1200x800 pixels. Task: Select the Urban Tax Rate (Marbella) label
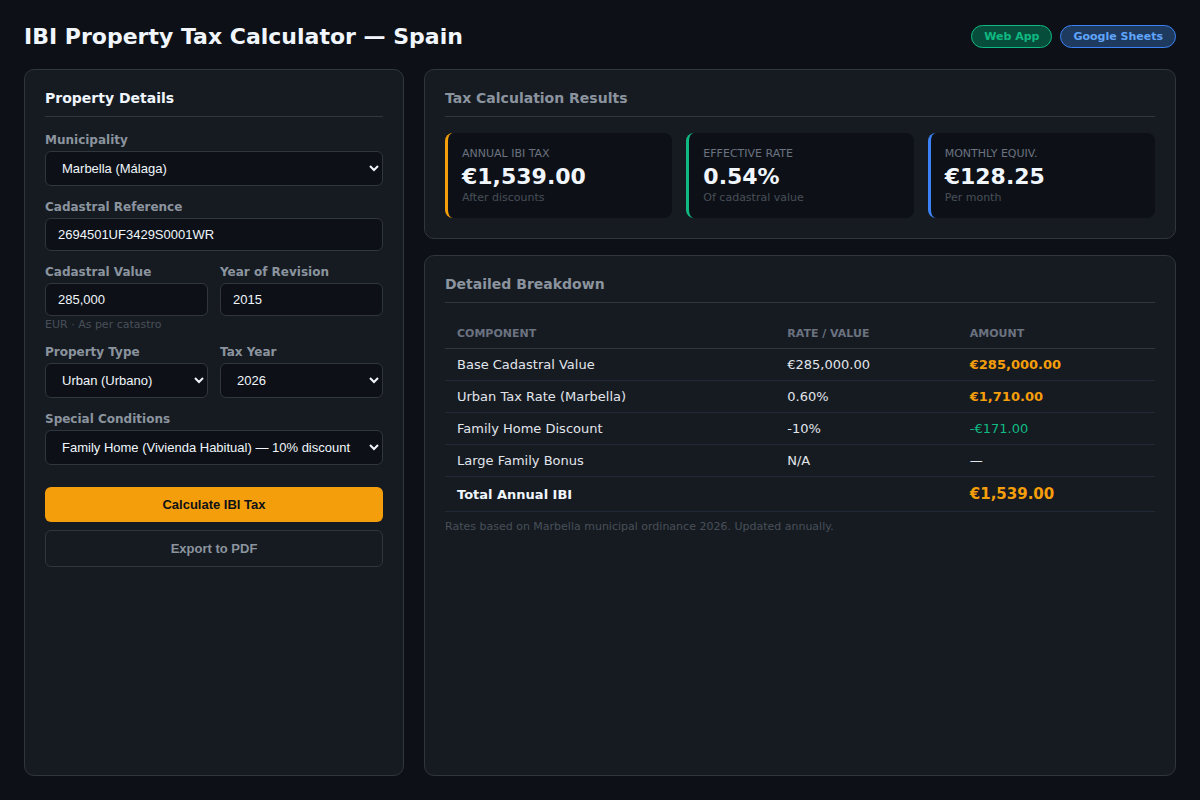pos(541,396)
